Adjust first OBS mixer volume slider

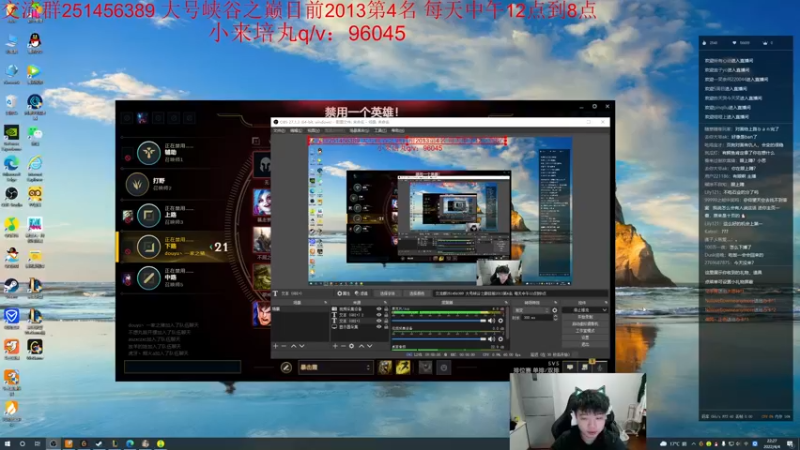point(439,321)
